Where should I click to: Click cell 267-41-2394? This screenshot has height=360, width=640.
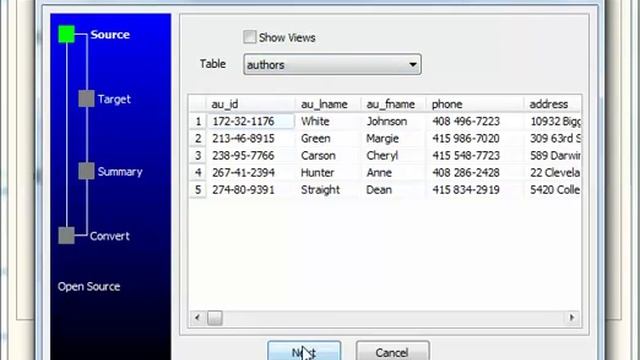tap(251, 173)
